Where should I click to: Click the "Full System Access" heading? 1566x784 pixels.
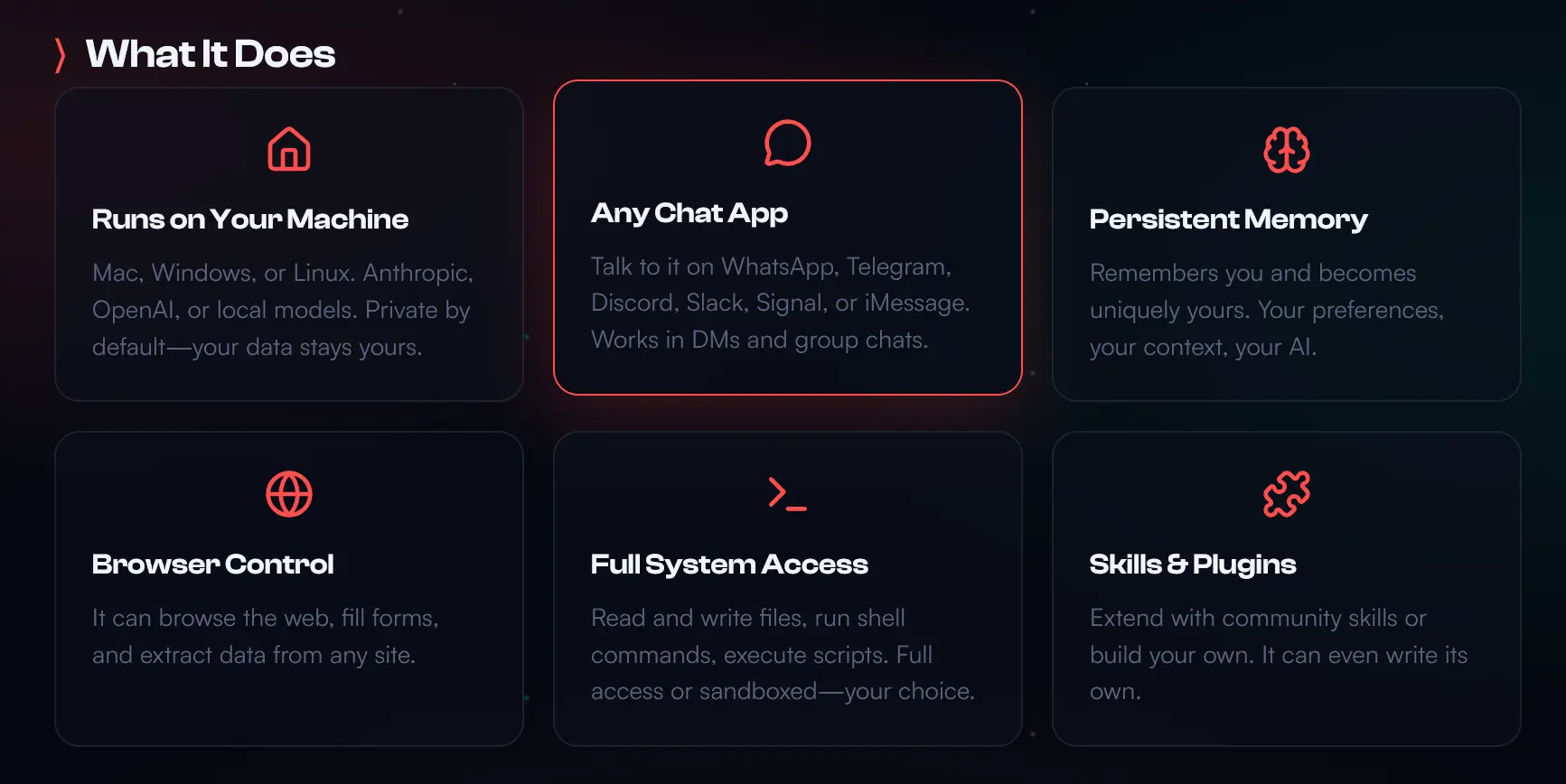tap(729, 565)
